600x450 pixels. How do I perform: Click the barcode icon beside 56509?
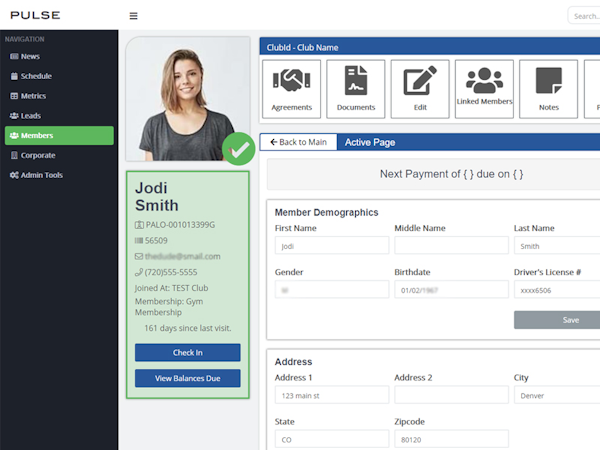coord(139,240)
